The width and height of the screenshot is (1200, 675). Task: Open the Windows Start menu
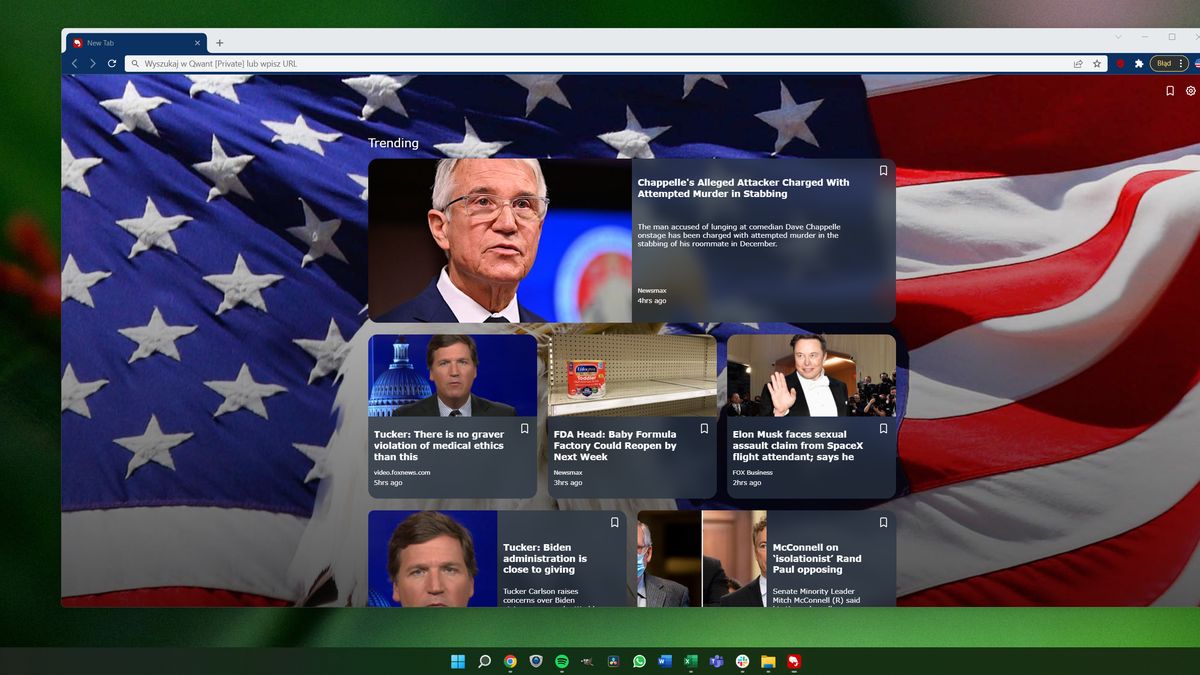(458, 661)
